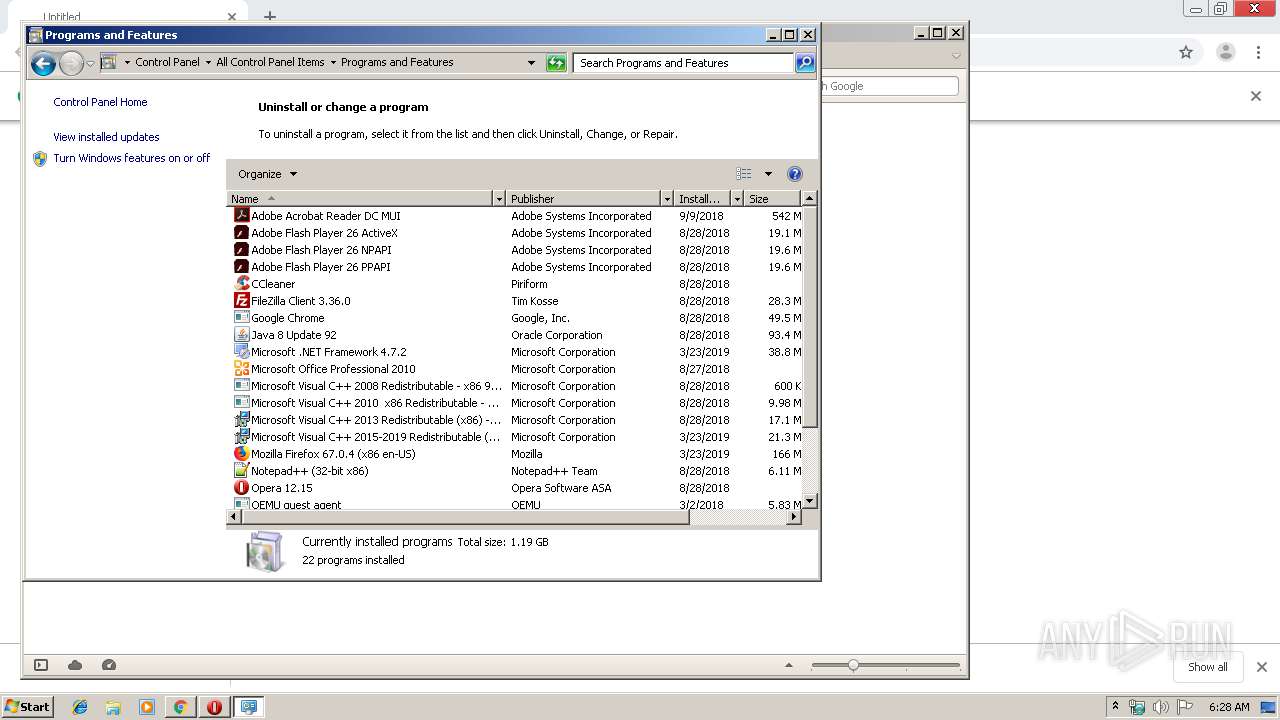Open Opera from the taskbar

click(x=214, y=707)
